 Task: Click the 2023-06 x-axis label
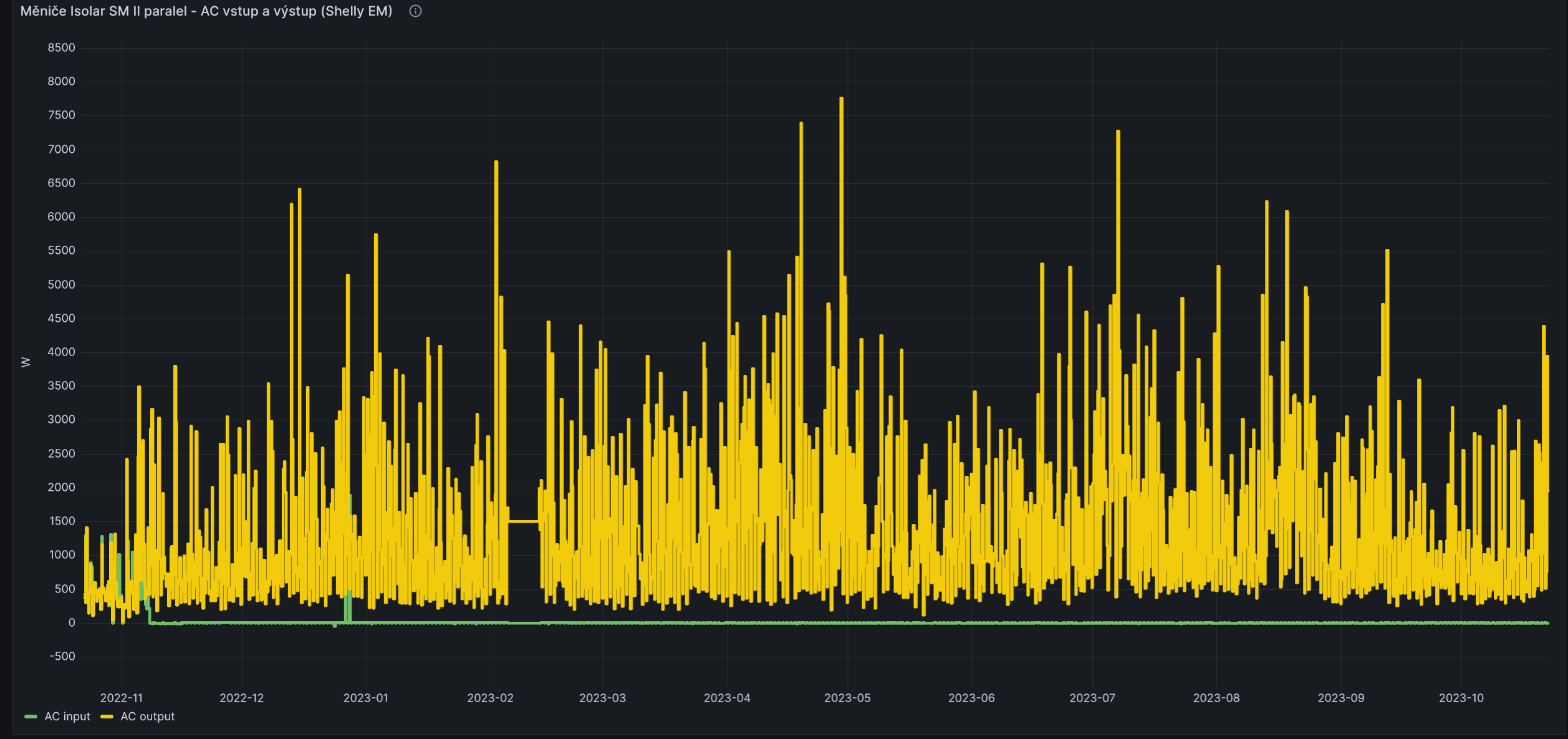[x=971, y=698]
